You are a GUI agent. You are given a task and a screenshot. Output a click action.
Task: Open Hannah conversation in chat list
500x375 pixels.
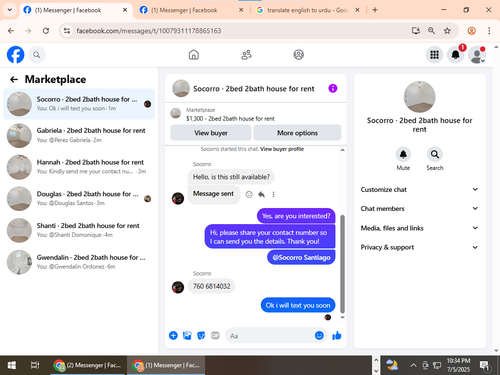point(79,167)
